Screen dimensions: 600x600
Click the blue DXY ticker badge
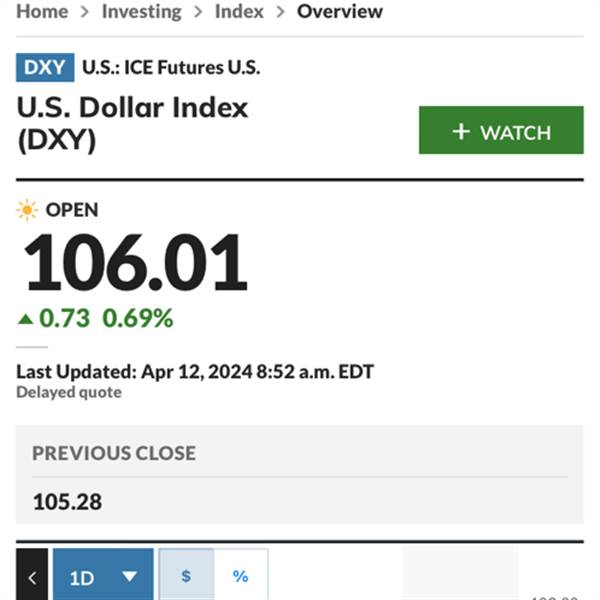[x=45, y=67]
